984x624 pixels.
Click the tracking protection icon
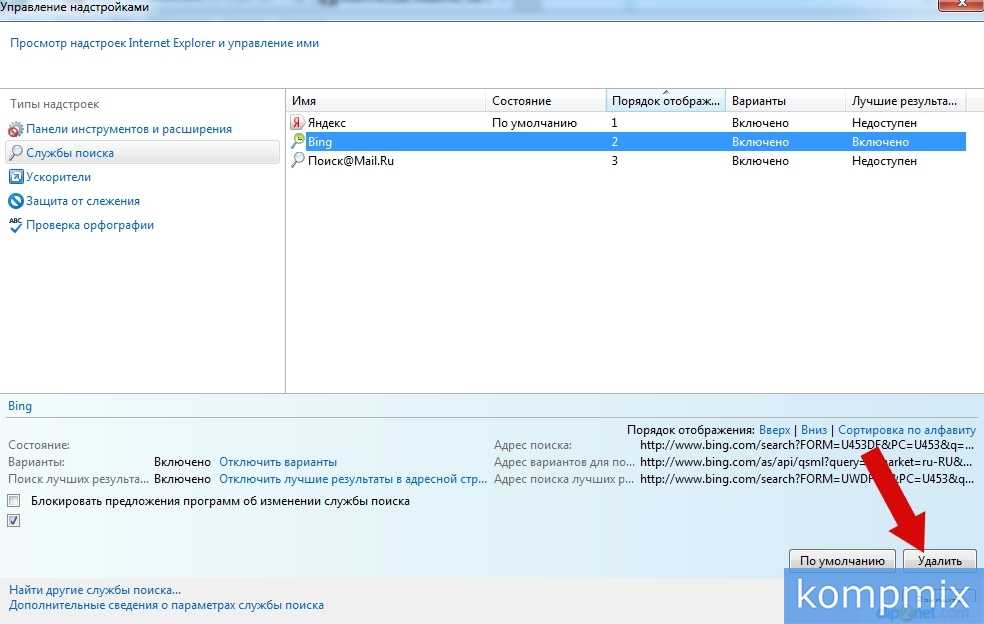pos(16,201)
